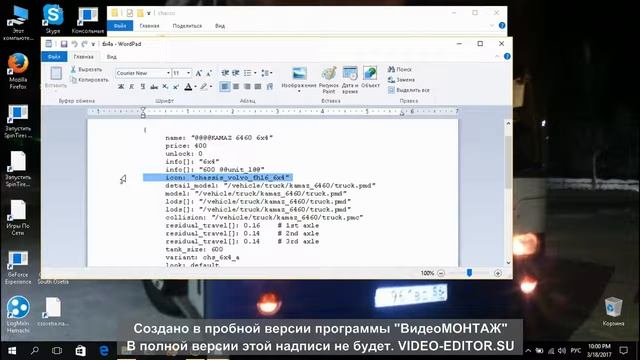Viewport: 640px width, 360px height.
Task: Open the Файл tab in Explorer window
Action: (x=120, y=26)
